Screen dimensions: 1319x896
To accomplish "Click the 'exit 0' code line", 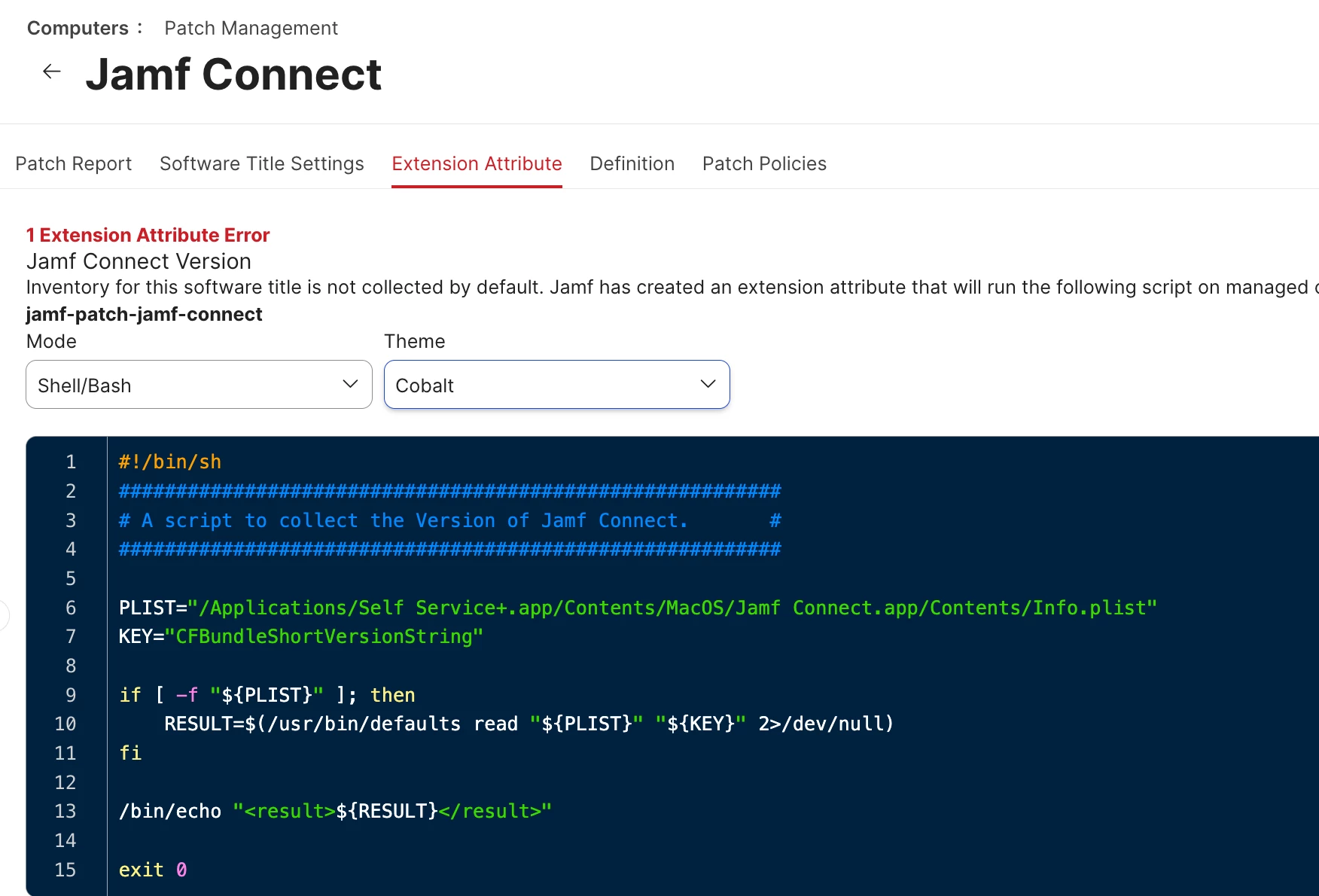I will 153,870.
